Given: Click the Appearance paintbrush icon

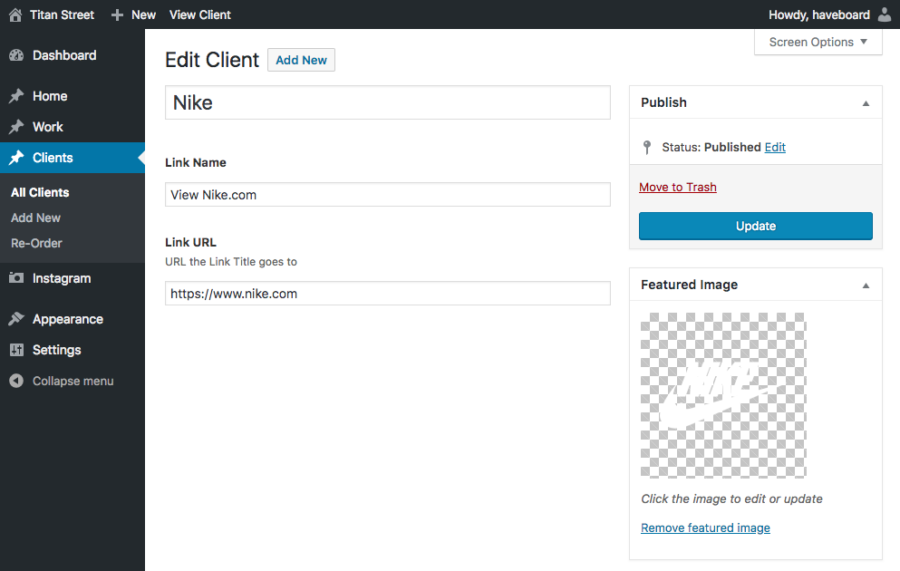Looking at the screenshot, I should pyautogui.click(x=16, y=320).
